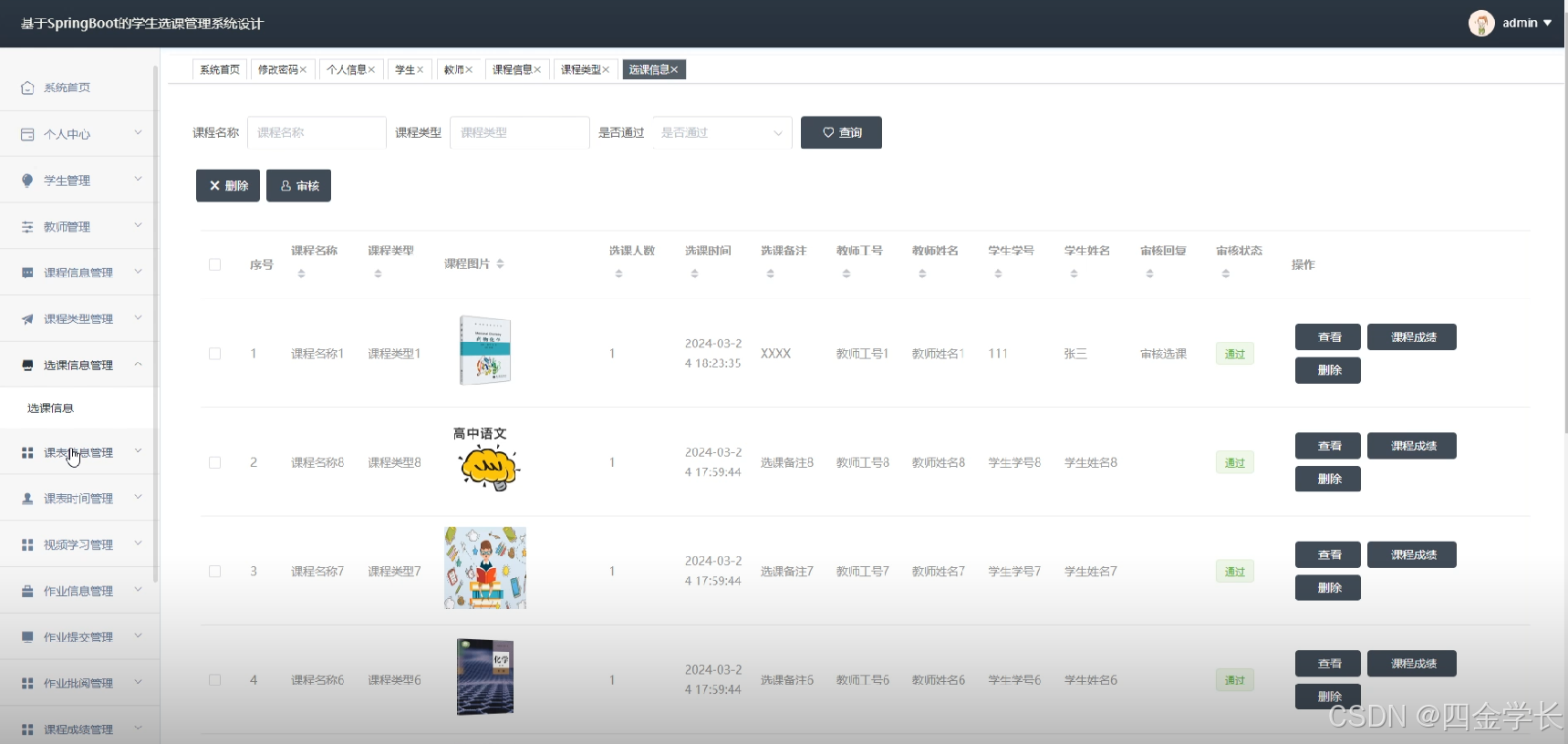Sort table by 选课备注 column arrows
Viewport: 1568px width, 744px height.
pos(770,274)
